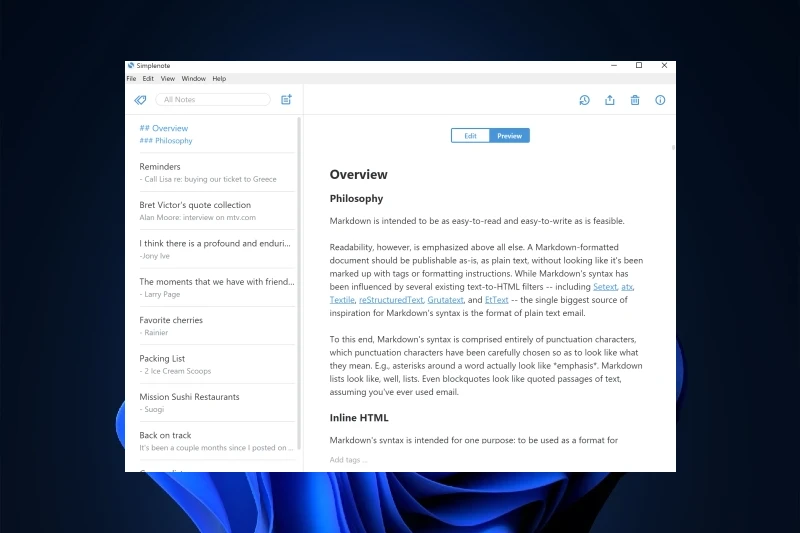Open the Grutatext link
Screen dimensions: 800x533
click(445, 300)
